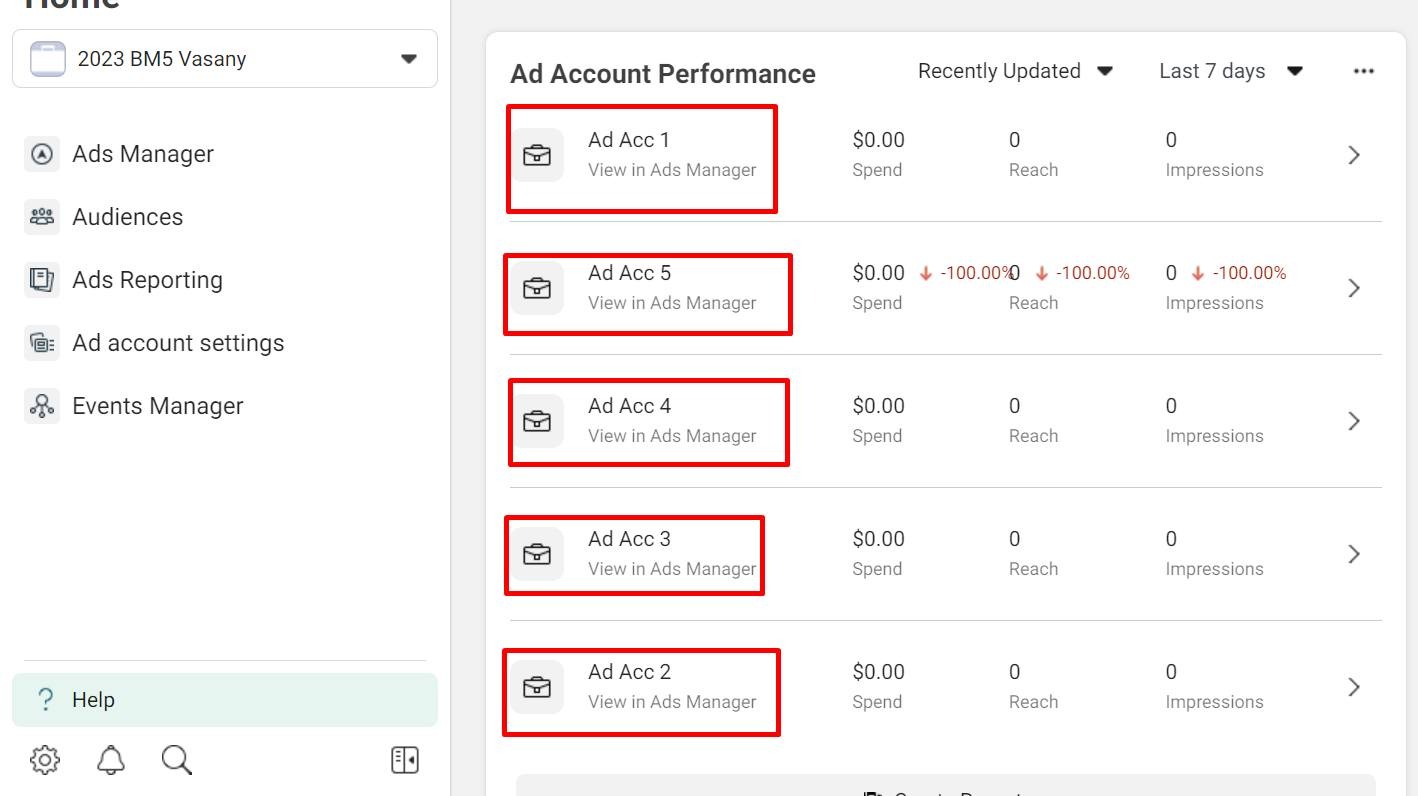Open notifications with the bell icon
The width and height of the screenshot is (1418, 796).
click(111, 760)
